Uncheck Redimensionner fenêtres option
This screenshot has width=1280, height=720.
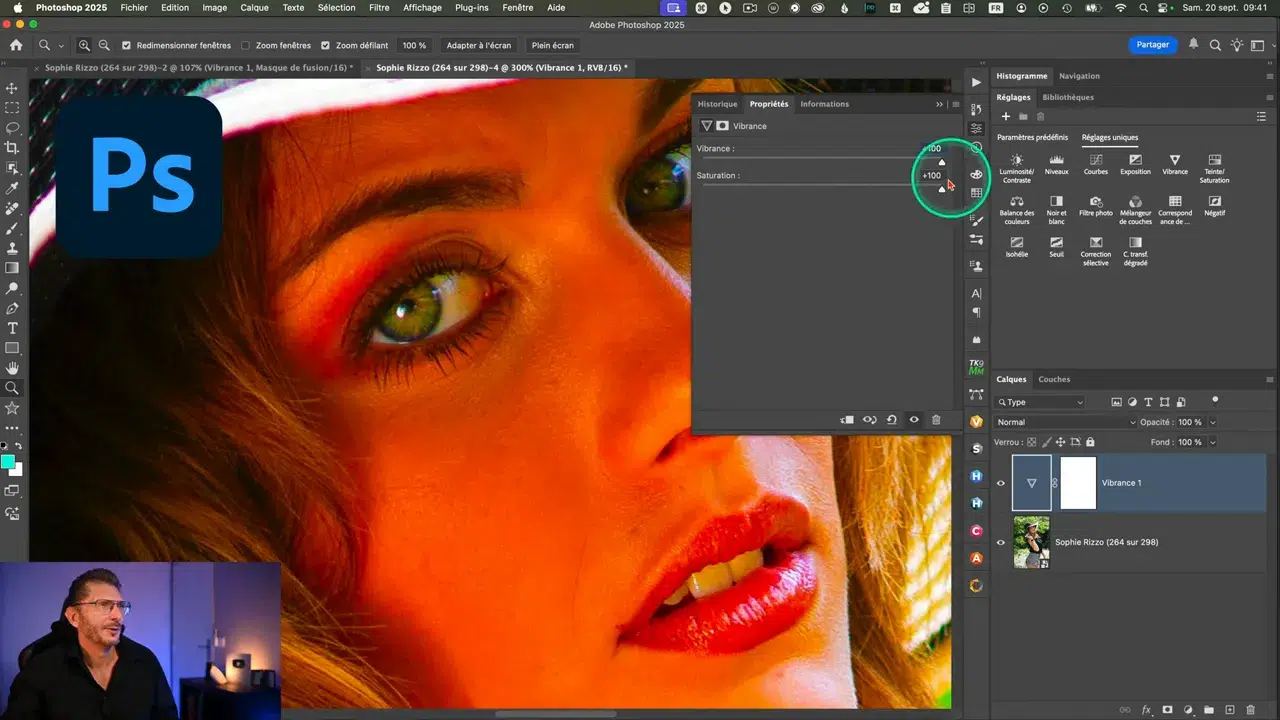[x=127, y=46]
